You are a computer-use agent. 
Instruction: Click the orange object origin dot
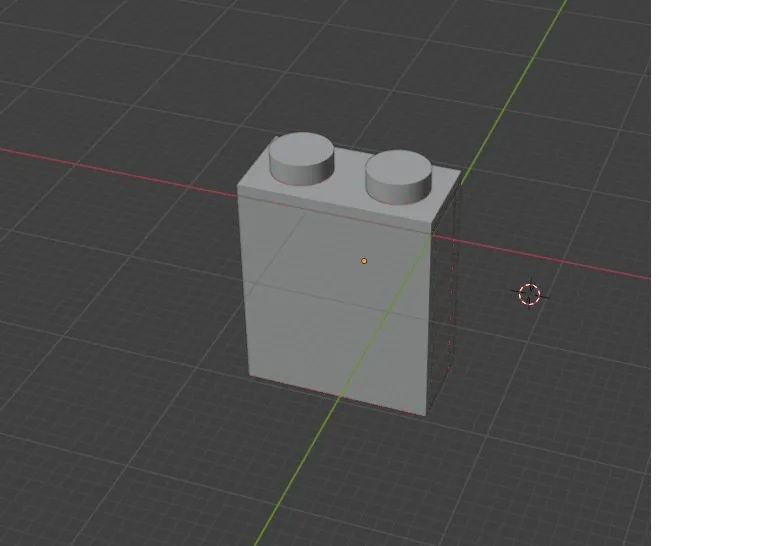coord(364,261)
